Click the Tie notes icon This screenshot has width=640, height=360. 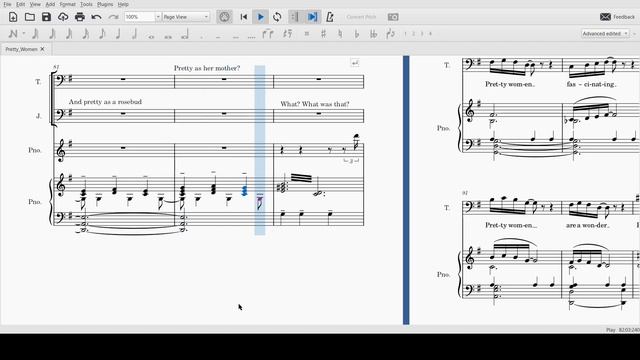click(268, 33)
